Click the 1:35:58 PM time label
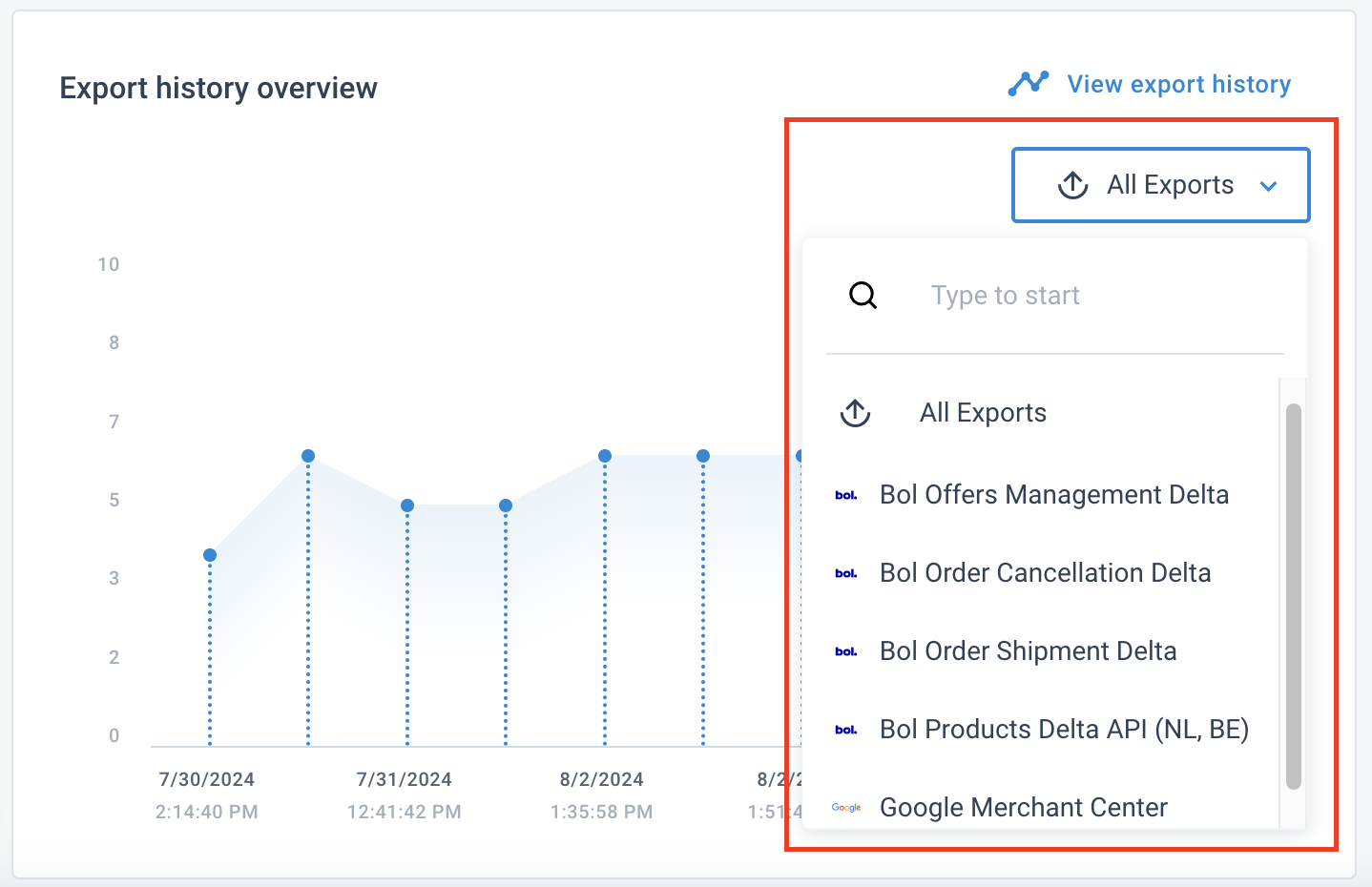 coord(602,812)
